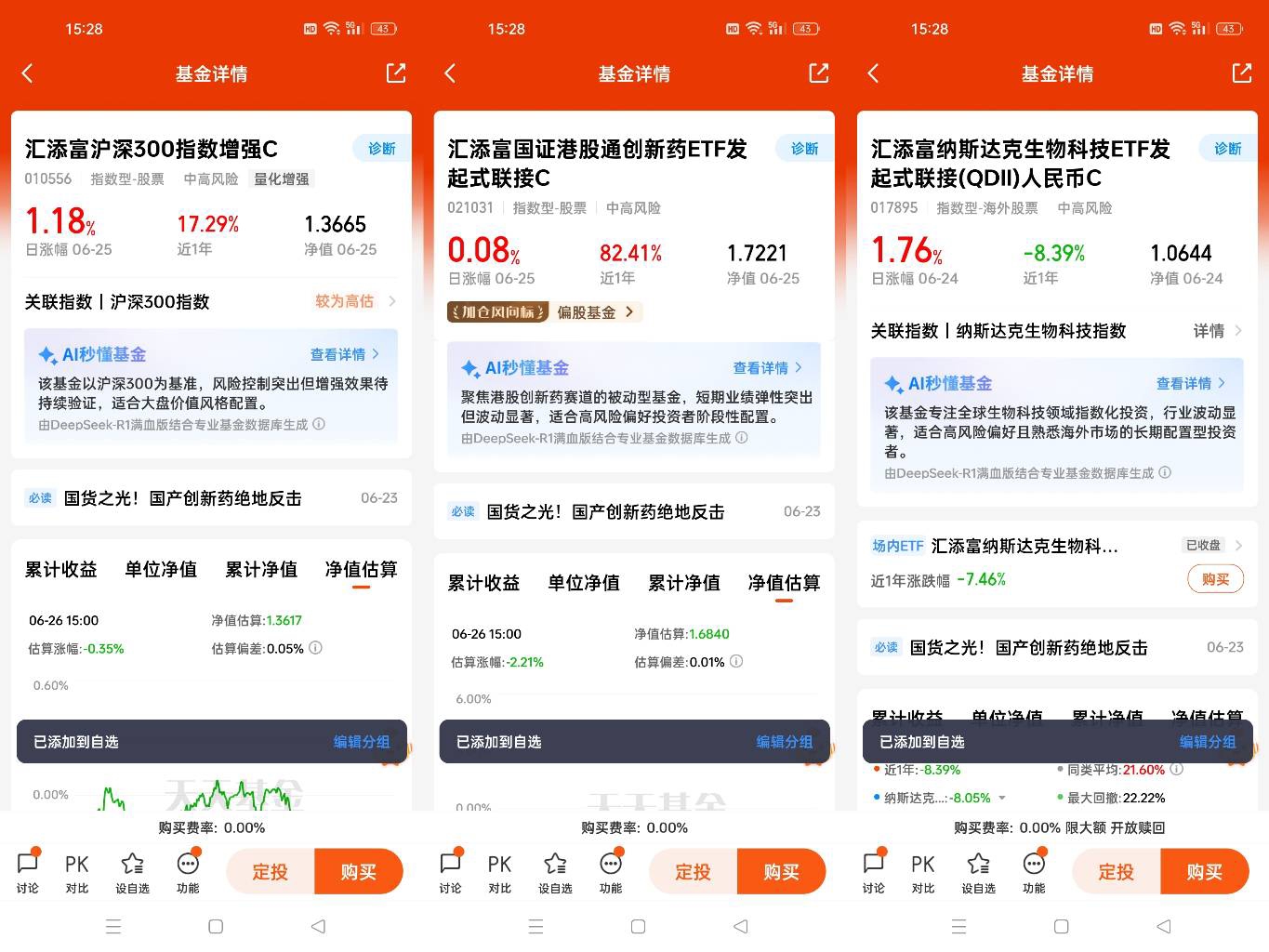
Task: Tap 设自选 star in 沪深300 fund panel
Action: coord(132,872)
